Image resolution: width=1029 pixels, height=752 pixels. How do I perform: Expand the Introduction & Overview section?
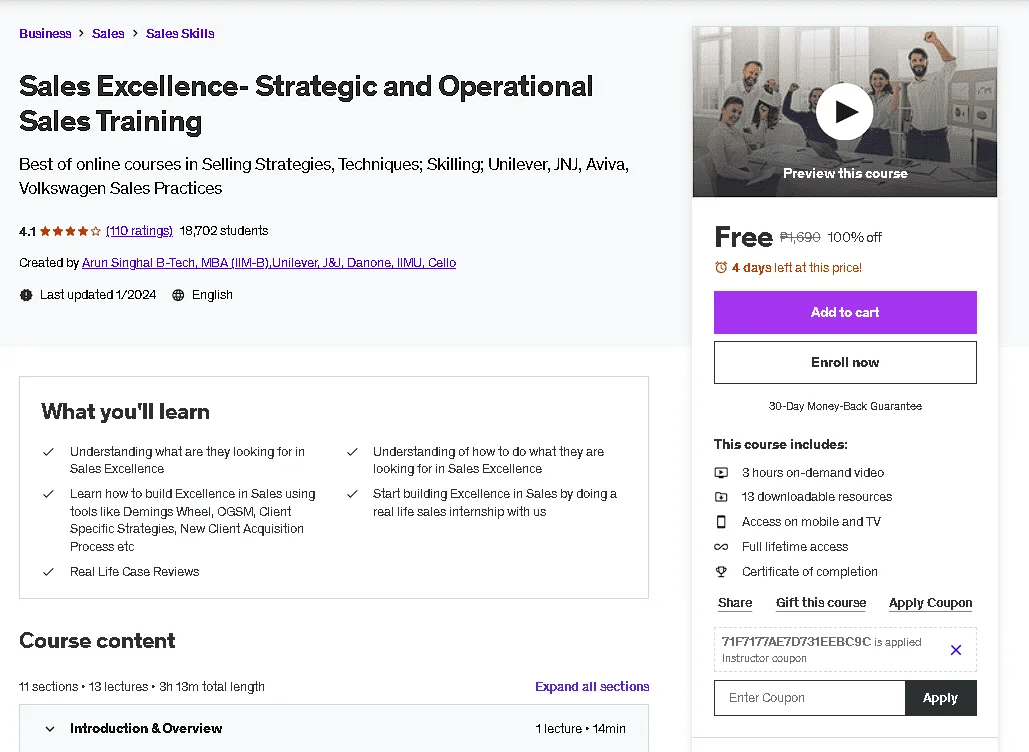[333, 728]
